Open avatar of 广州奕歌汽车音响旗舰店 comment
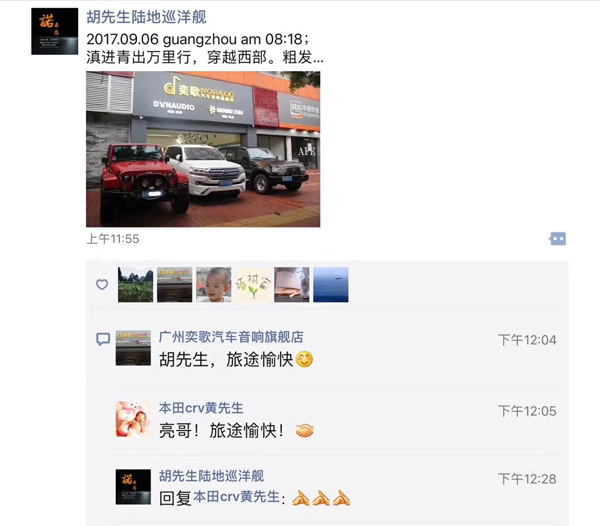 coord(133,348)
